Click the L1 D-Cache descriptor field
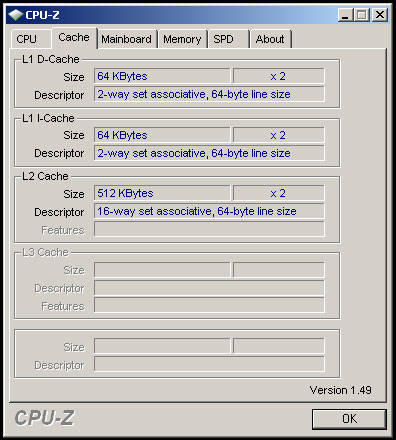Viewport: 396px width, 440px height. point(209,94)
